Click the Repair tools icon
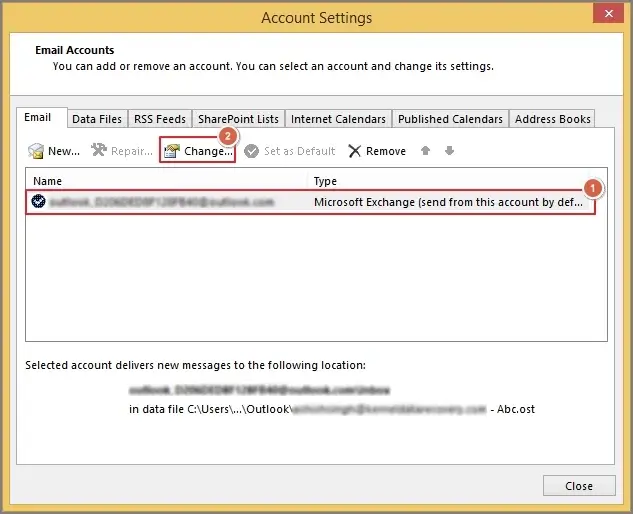The image size is (633, 514). click(x=98, y=151)
